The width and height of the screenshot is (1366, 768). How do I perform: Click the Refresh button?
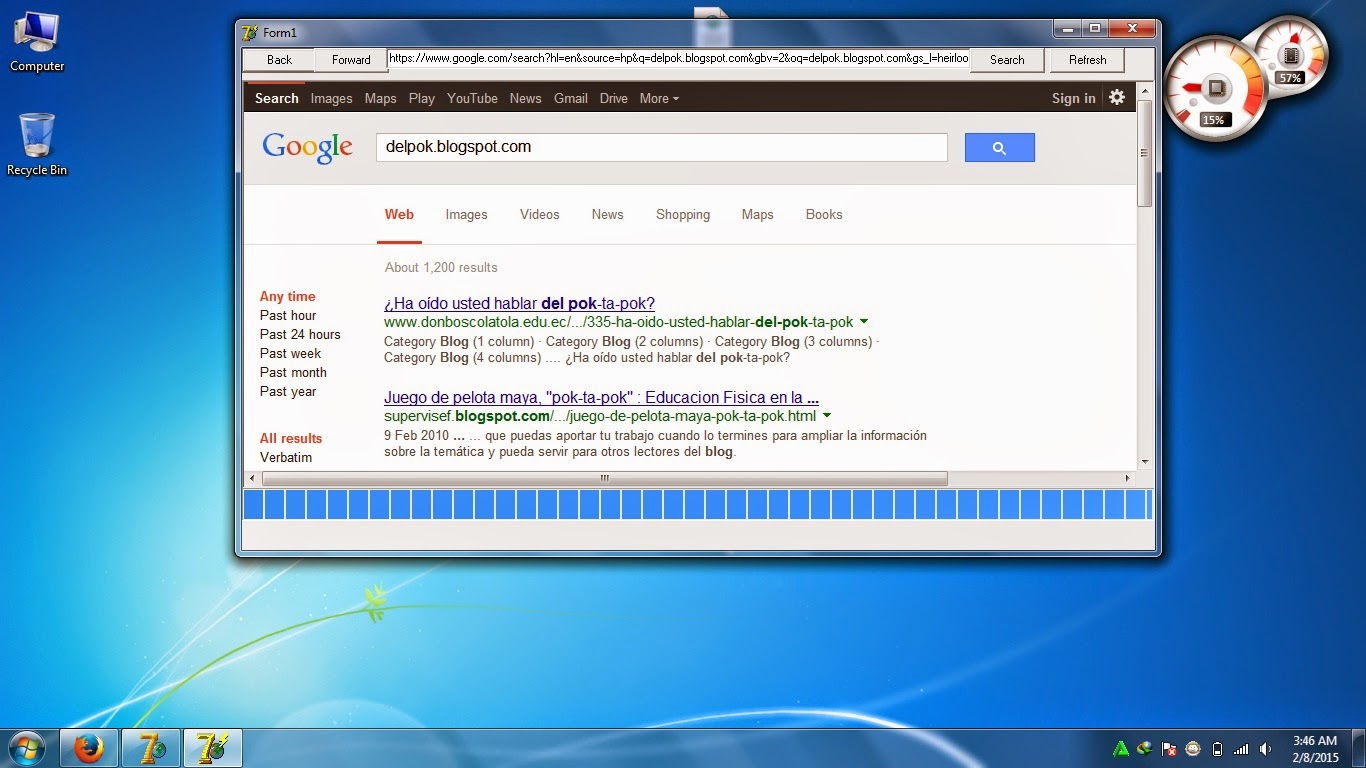click(1087, 60)
